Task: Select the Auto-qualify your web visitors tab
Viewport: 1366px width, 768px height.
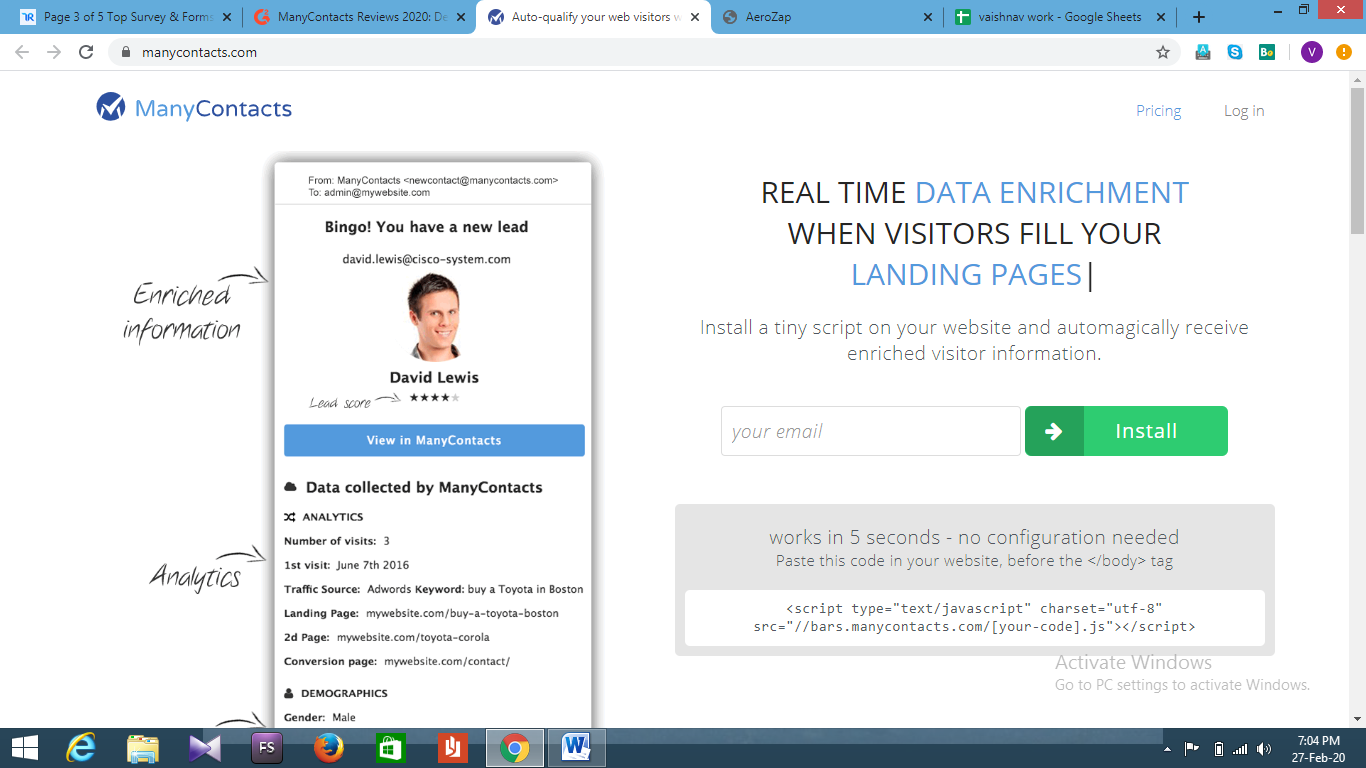Action: click(594, 17)
